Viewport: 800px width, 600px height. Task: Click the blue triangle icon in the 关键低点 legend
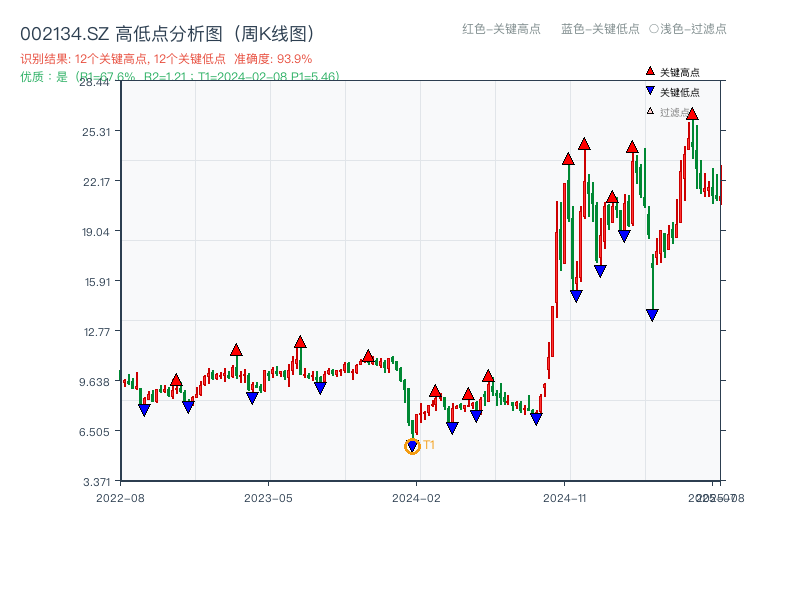(650, 91)
